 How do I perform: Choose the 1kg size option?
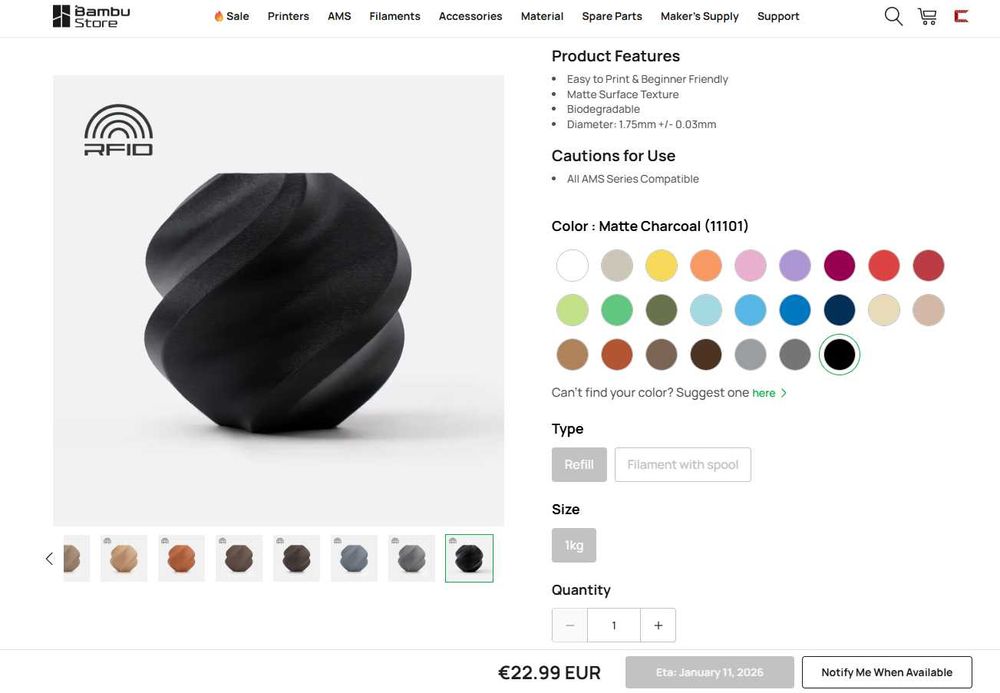[574, 545]
